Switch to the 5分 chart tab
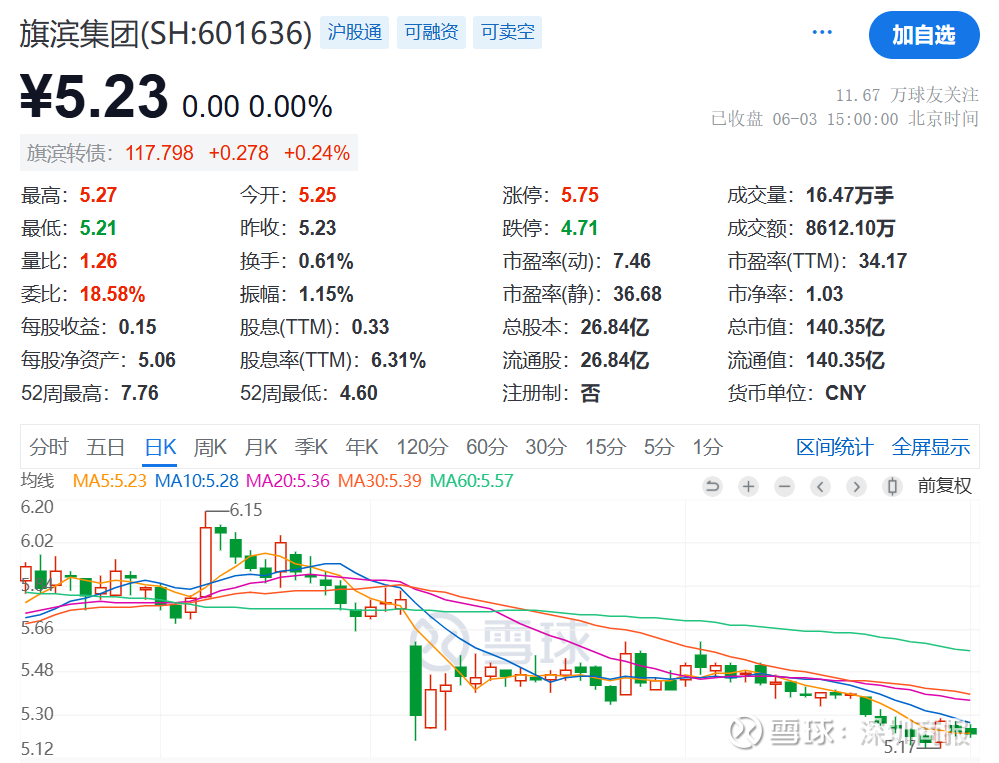The width and height of the screenshot is (999, 763). (x=658, y=447)
